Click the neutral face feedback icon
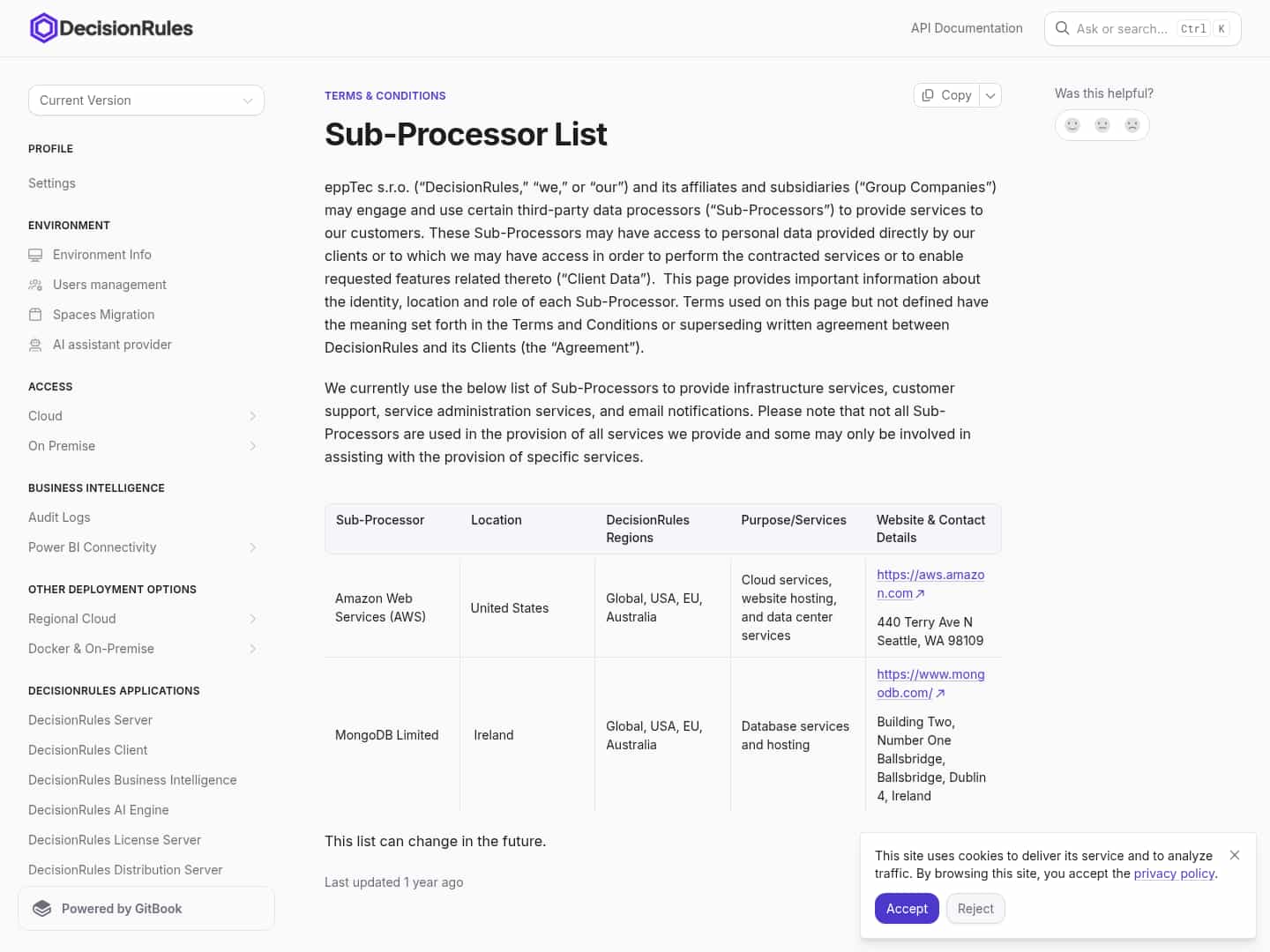 1102,125
